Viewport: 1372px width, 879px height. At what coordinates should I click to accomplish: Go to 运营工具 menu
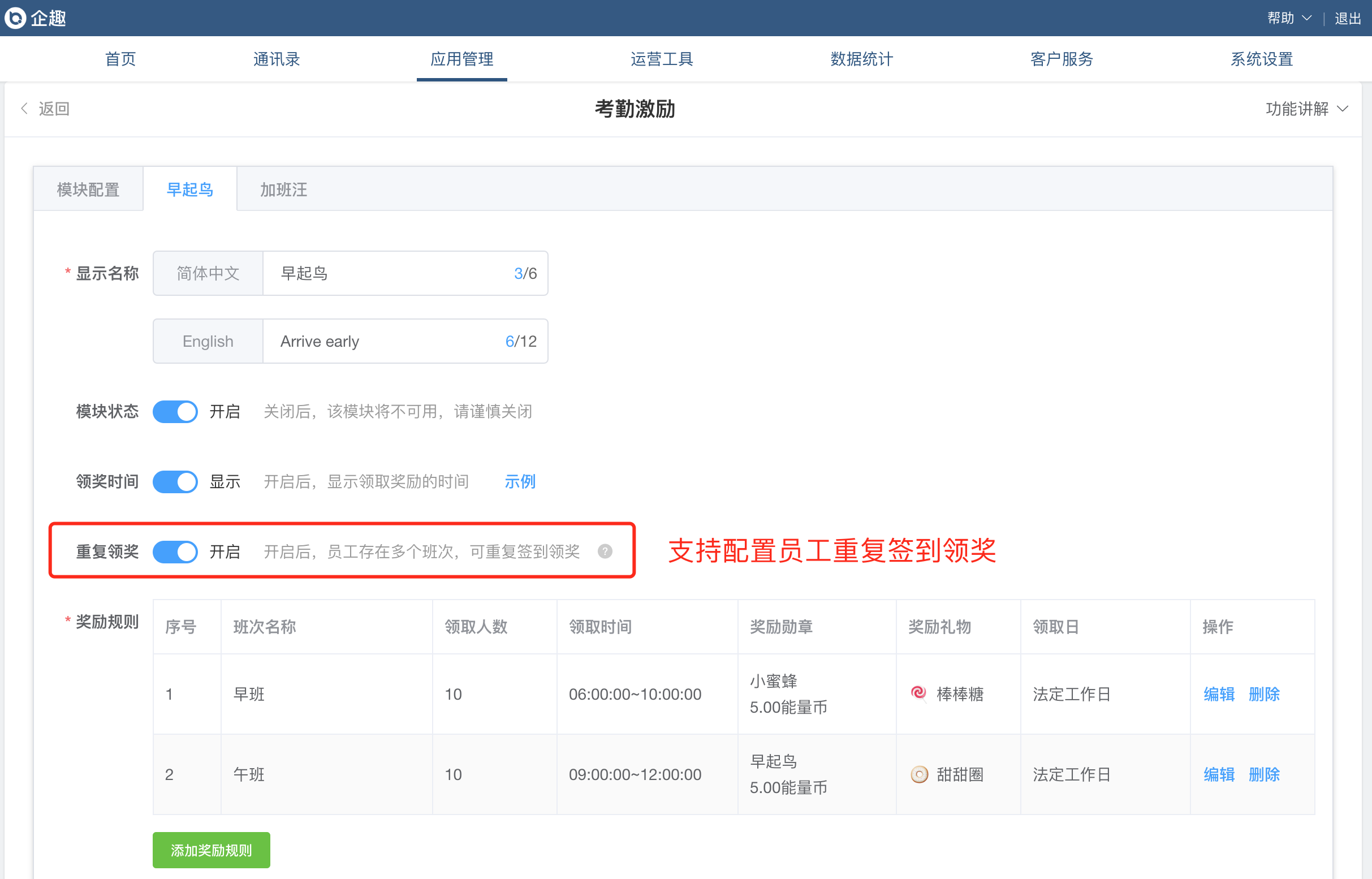pyautogui.click(x=662, y=59)
